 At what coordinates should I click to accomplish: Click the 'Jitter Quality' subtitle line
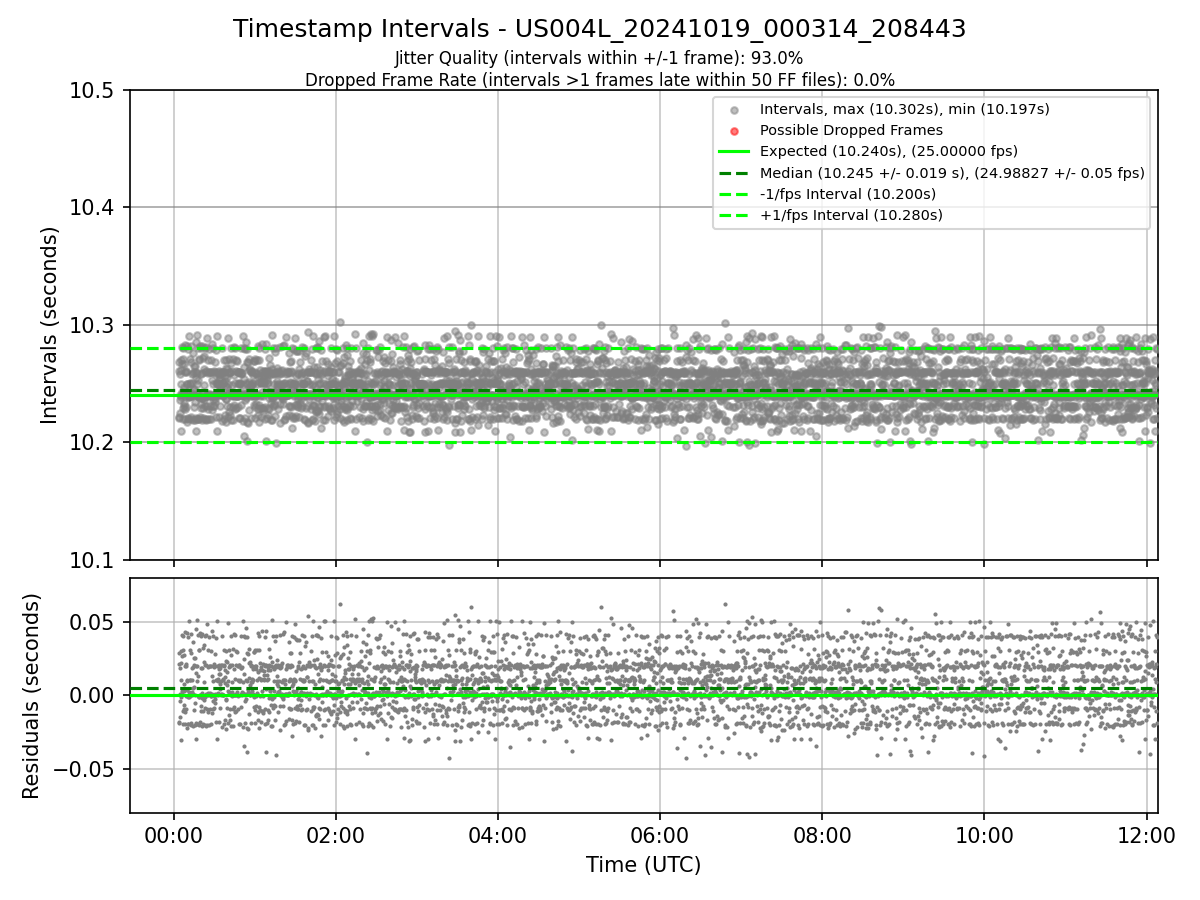pyautogui.click(x=599, y=58)
